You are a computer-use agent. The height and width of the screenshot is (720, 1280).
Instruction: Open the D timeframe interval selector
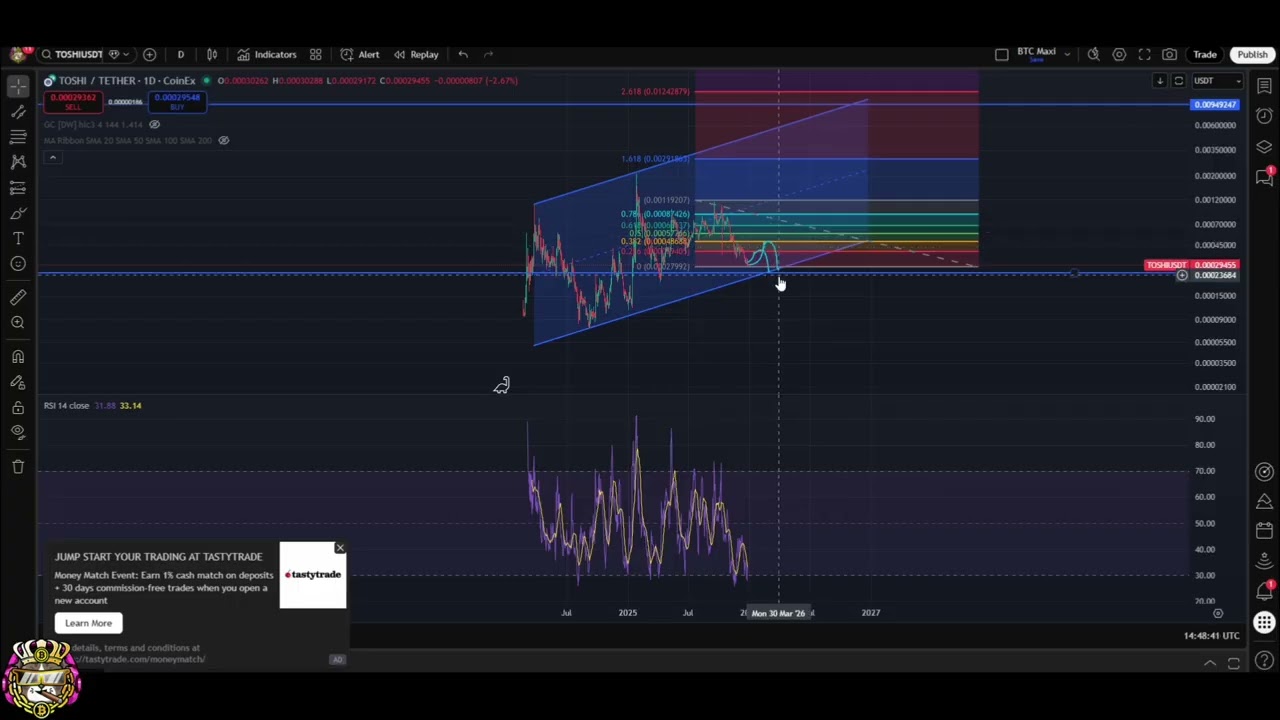pyautogui.click(x=181, y=54)
